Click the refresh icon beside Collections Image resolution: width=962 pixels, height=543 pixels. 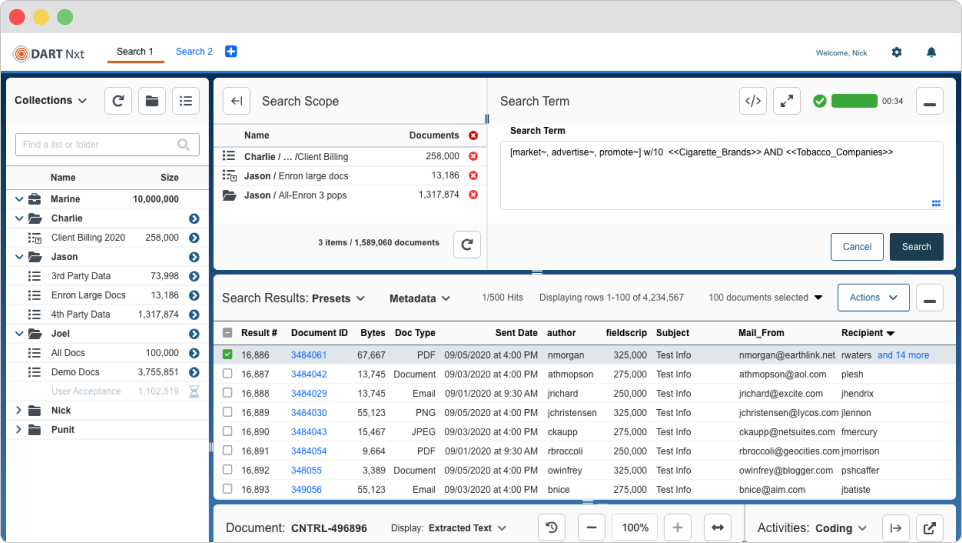point(118,101)
